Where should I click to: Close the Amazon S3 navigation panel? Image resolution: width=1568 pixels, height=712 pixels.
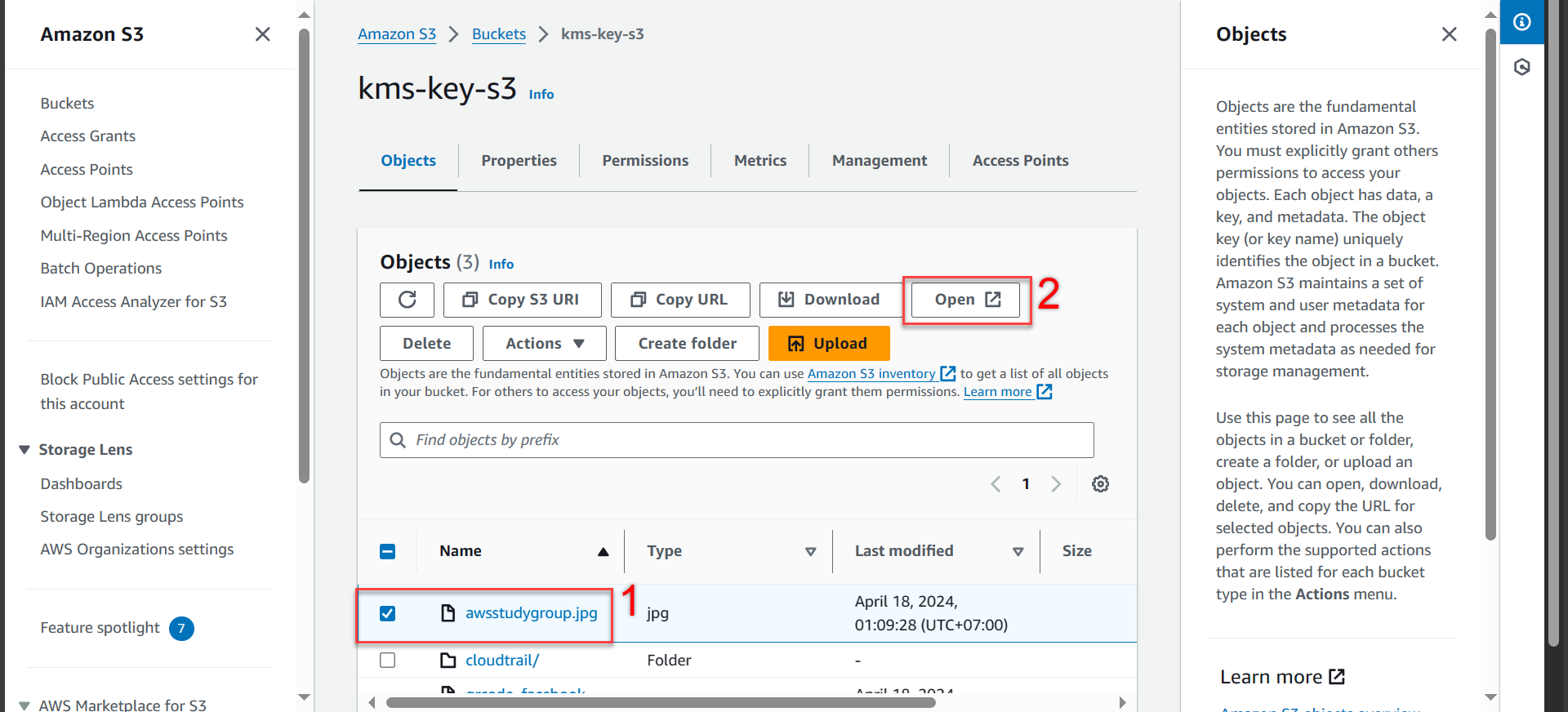(262, 34)
